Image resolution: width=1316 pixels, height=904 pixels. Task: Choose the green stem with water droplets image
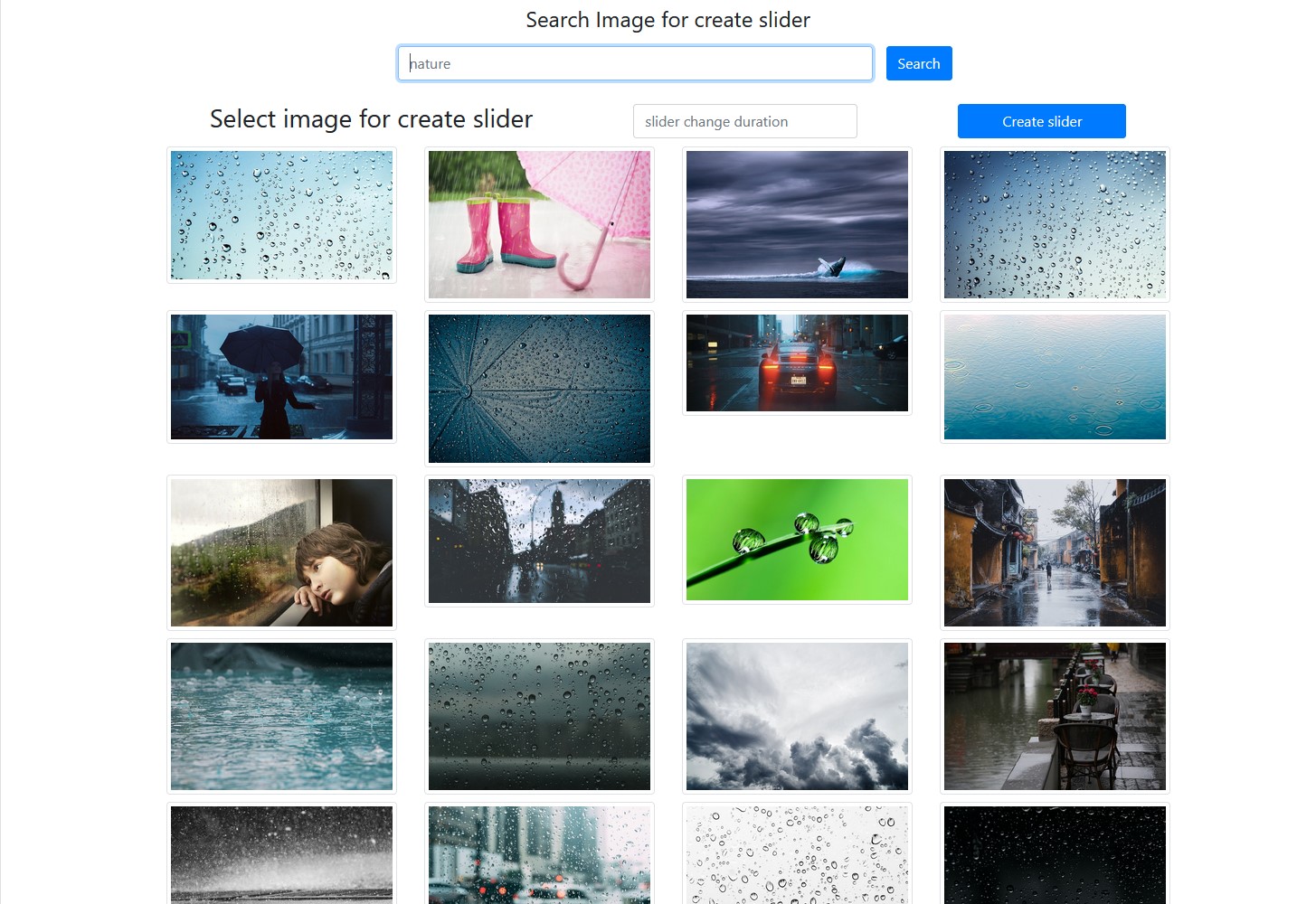(x=797, y=540)
